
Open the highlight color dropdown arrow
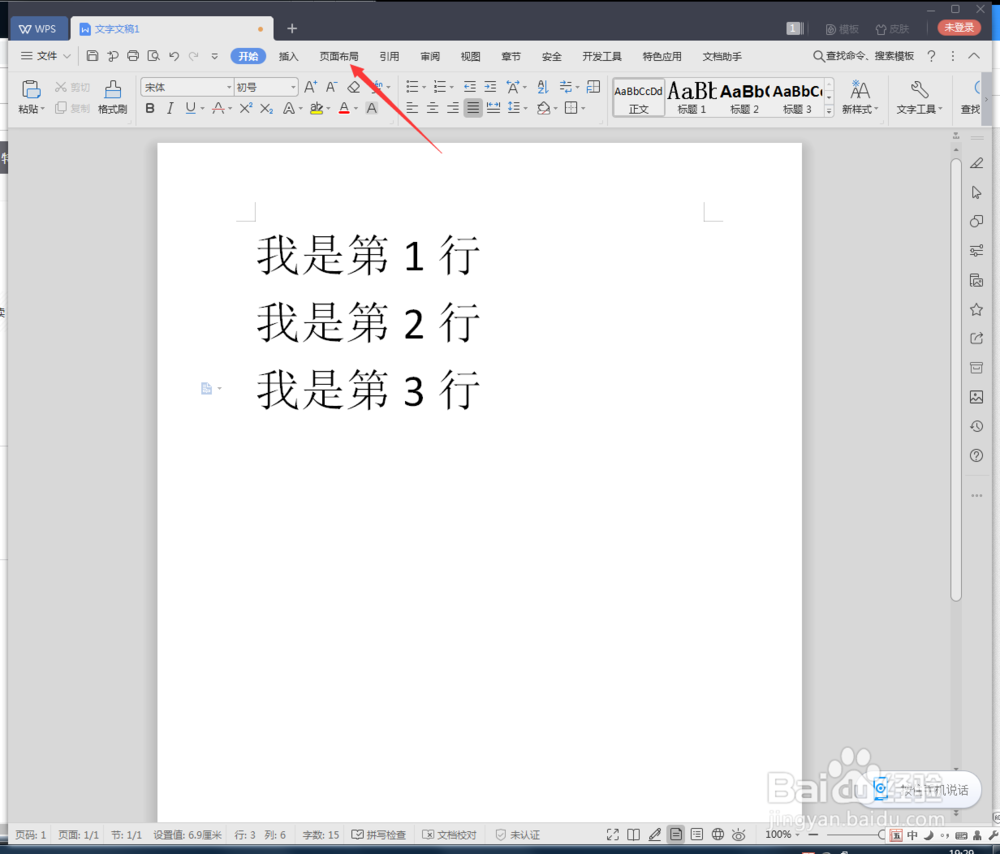coord(328,109)
